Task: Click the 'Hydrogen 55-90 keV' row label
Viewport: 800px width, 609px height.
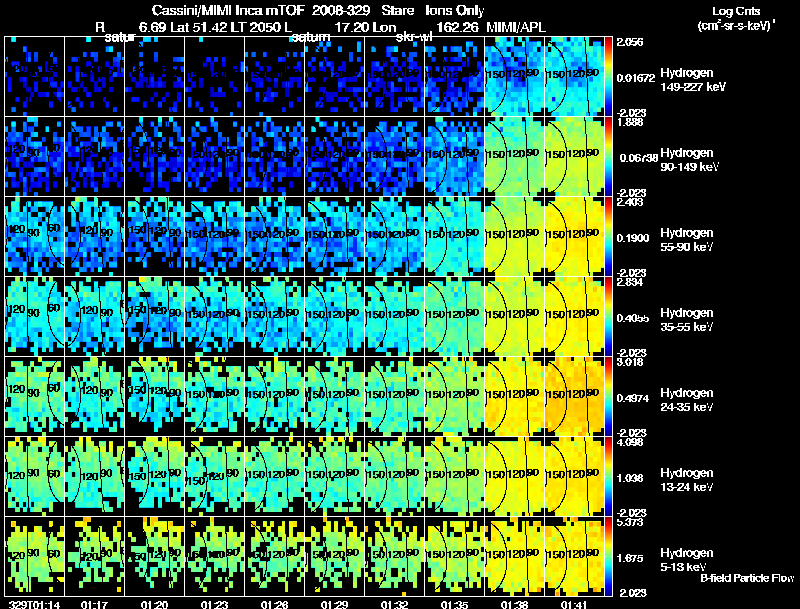Action: click(687, 240)
